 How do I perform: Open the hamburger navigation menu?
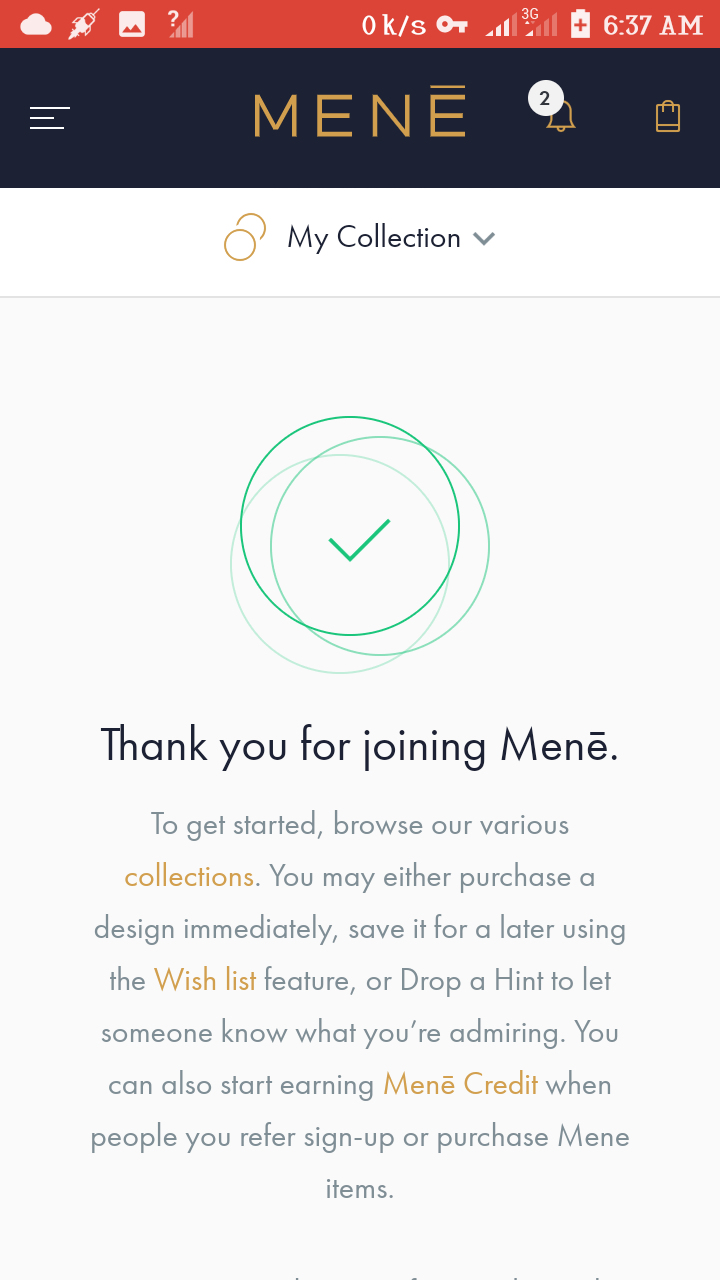(x=50, y=118)
